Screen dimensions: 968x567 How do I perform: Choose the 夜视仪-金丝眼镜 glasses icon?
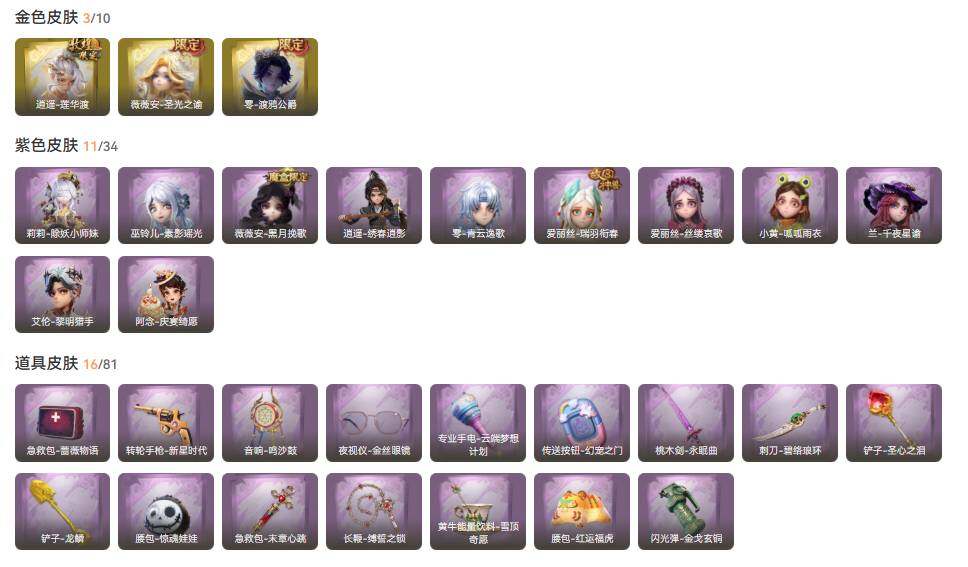pos(374,423)
